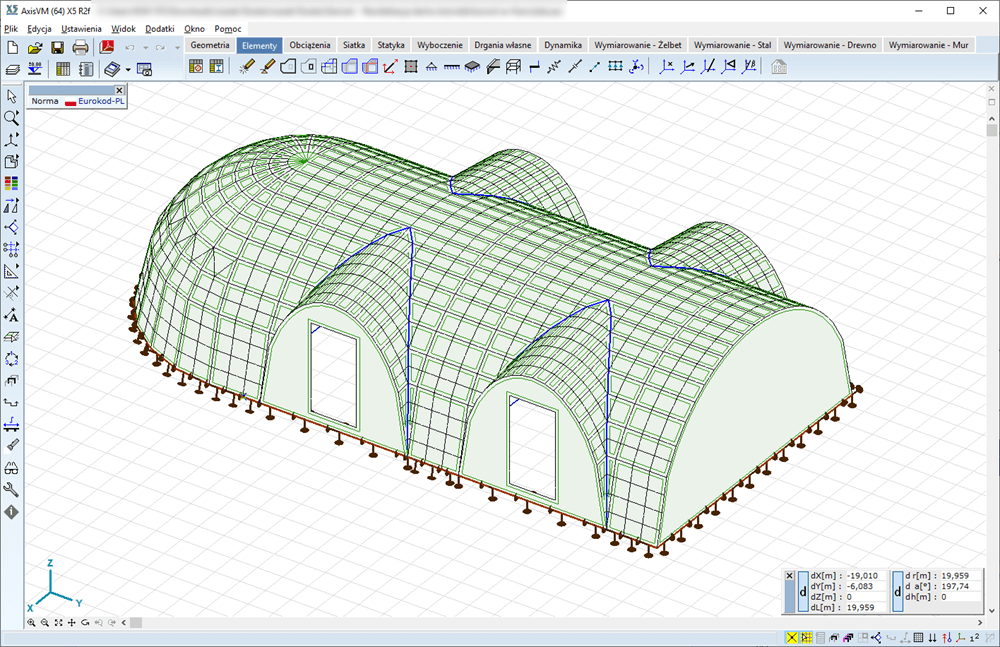The height and width of the screenshot is (647, 1000).
Task: Toggle the relative 'd' button beside dX coordinates
Action: point(803,592)
